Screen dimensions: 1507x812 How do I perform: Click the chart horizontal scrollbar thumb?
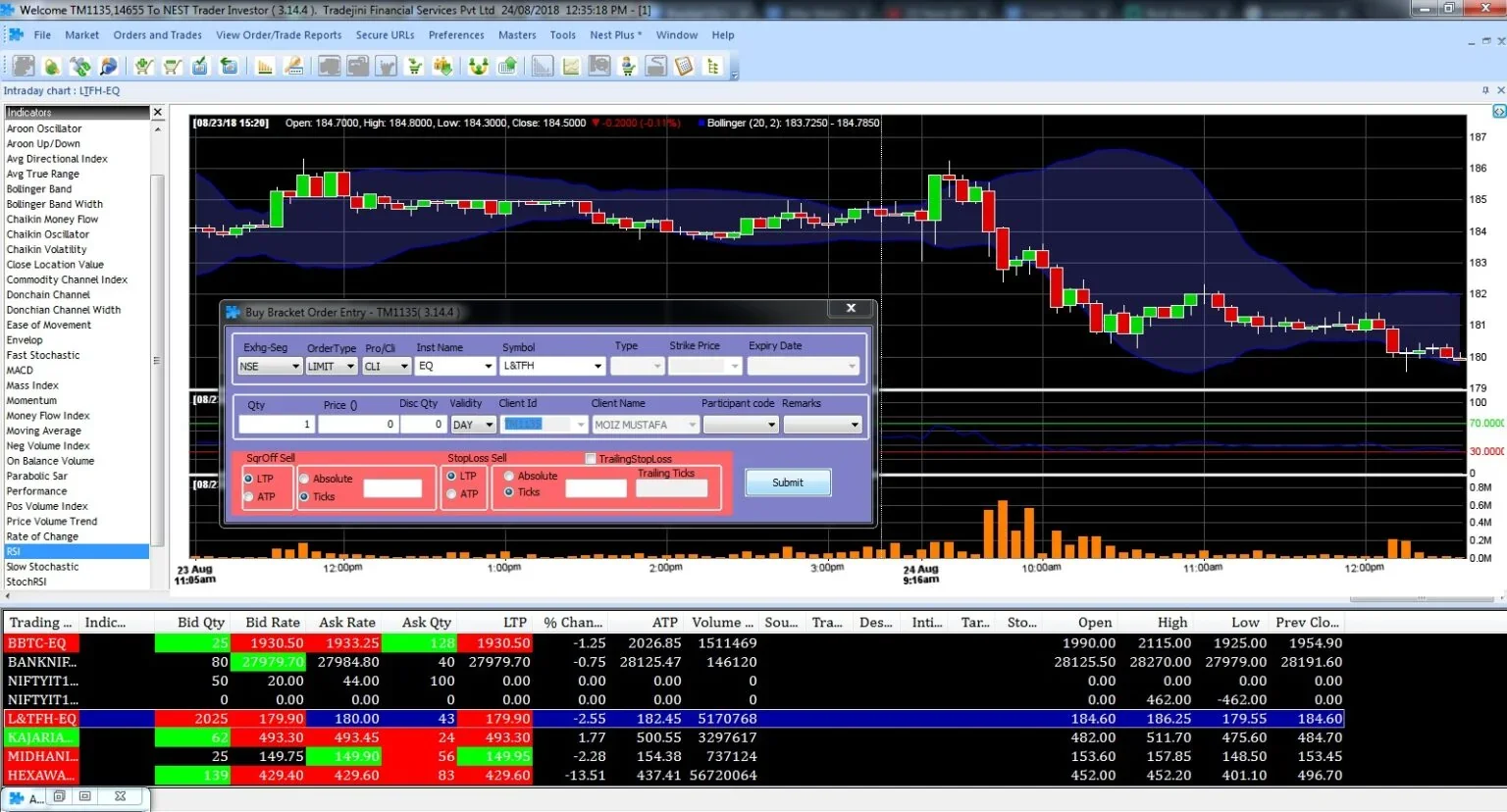(x=1421, y=598)
